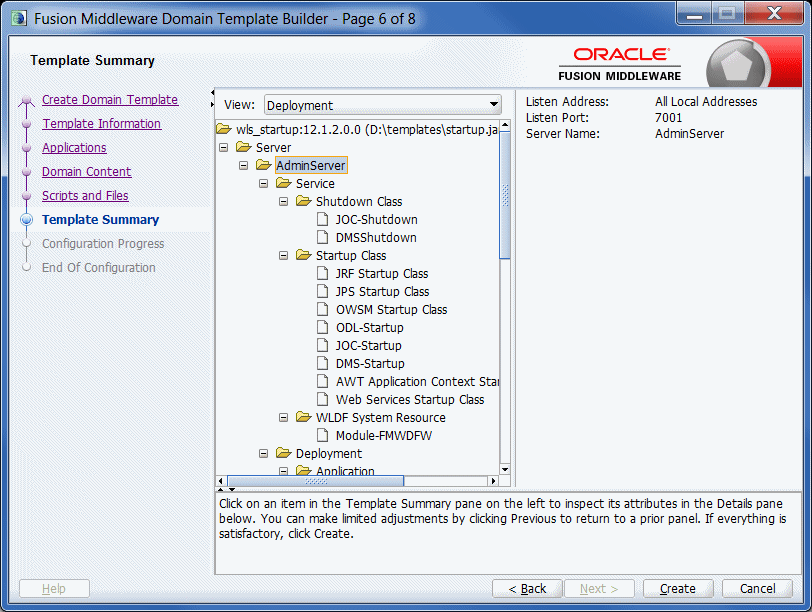
Task: Select the AdminServer tree item
Action: (311, 165)
